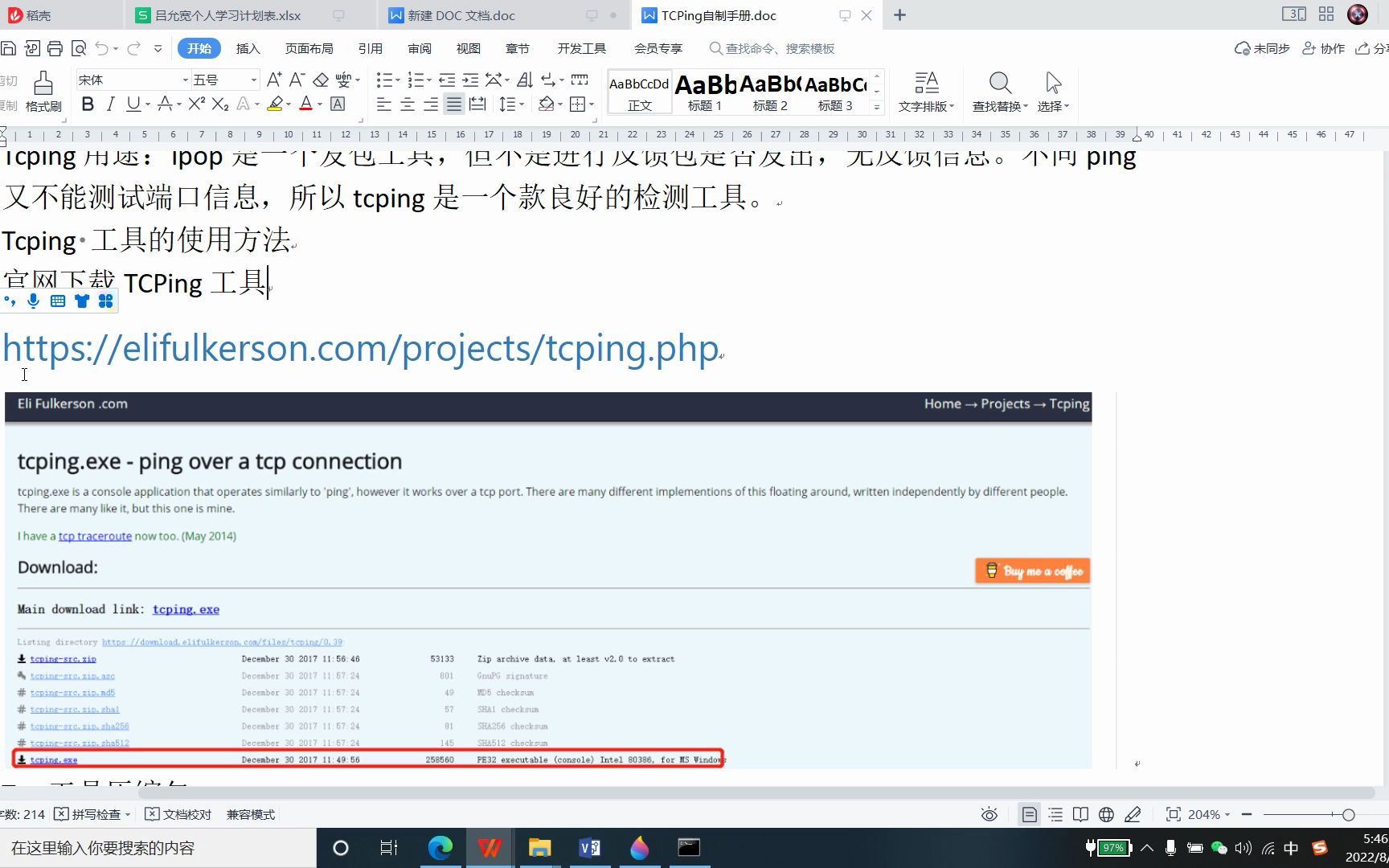The height and width of the screenshot is (868, 1389).
Task: Apply superscript formatting
Action: point(197,104)
